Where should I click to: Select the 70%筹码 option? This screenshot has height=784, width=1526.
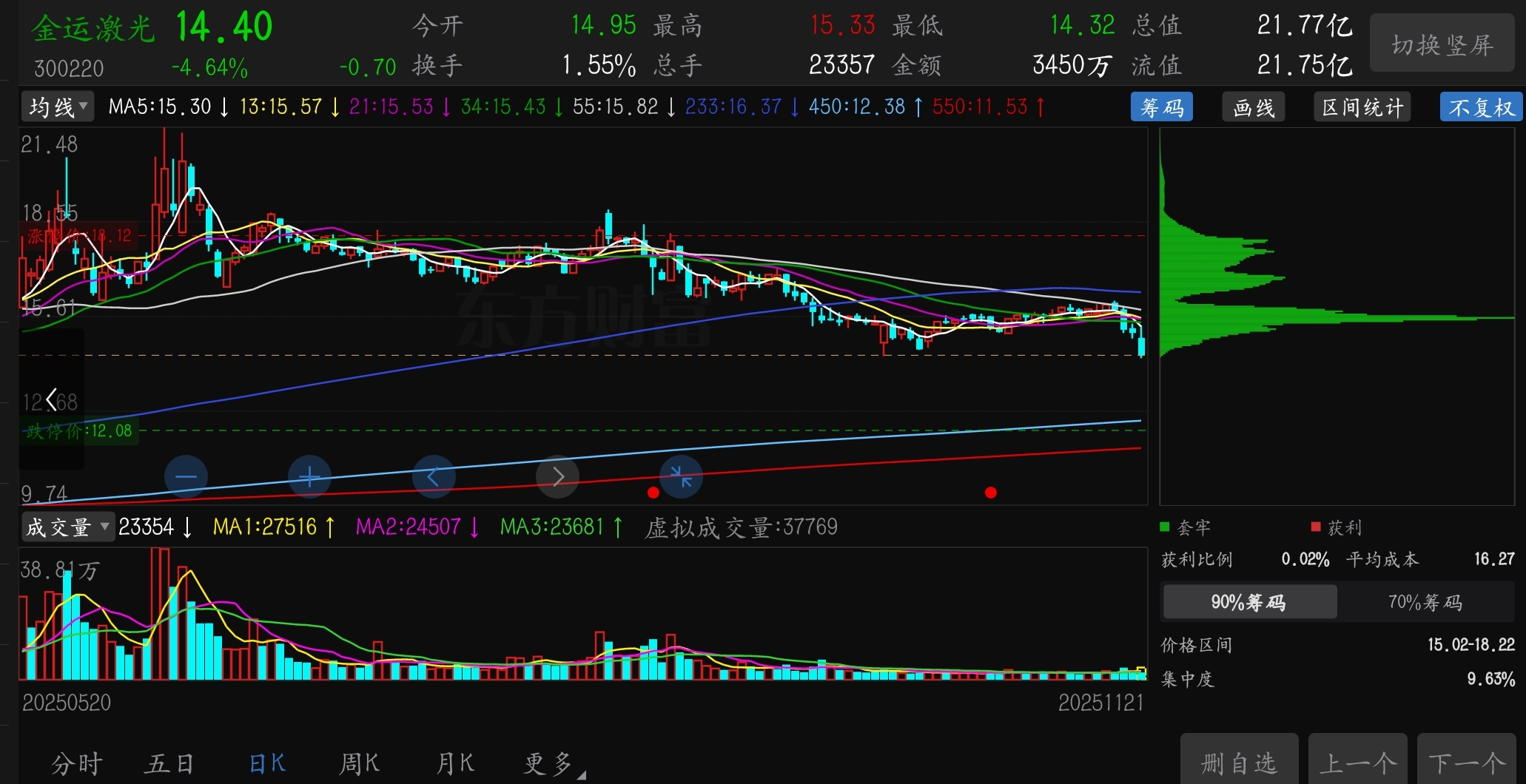1425,602
